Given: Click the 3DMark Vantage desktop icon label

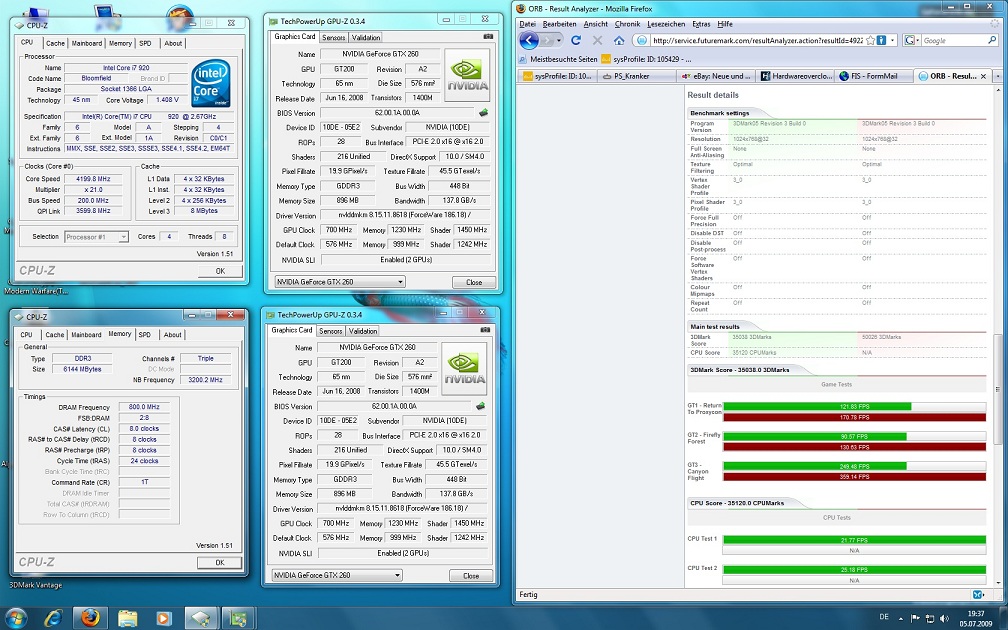Looking at the screenshot, I should [x=36, y=585].
